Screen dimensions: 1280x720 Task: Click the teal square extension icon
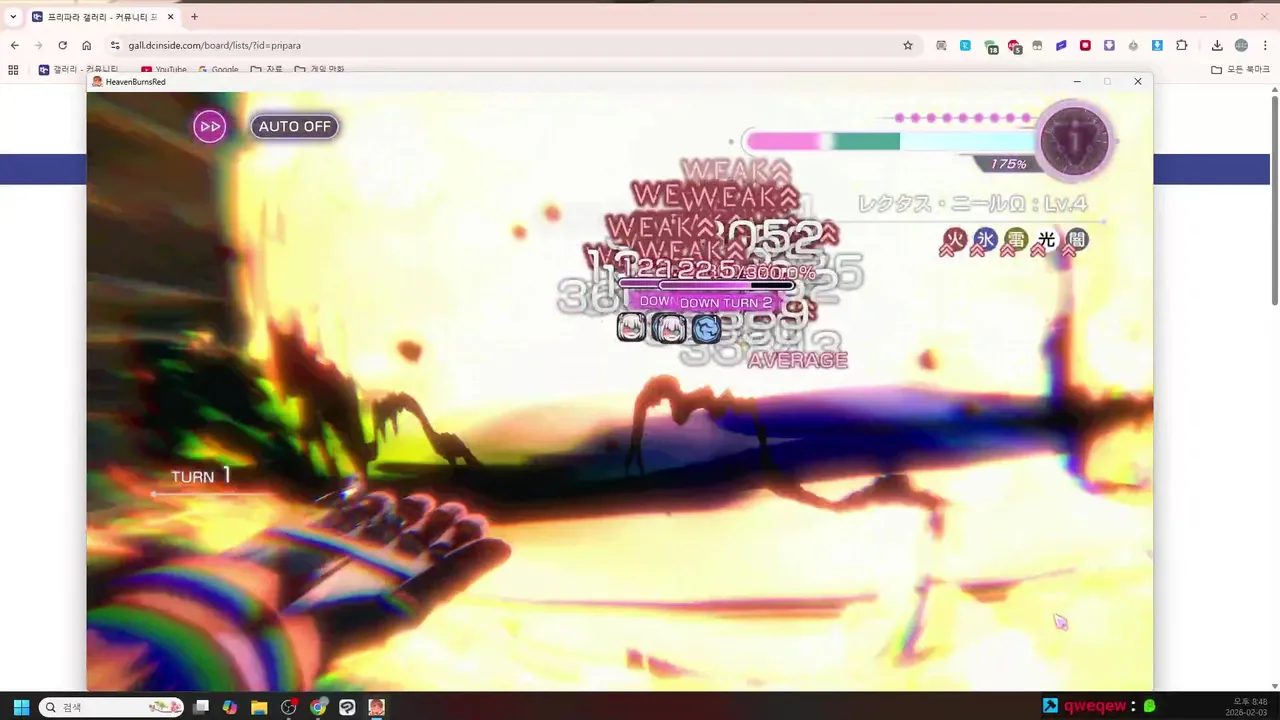coord(966,45)
